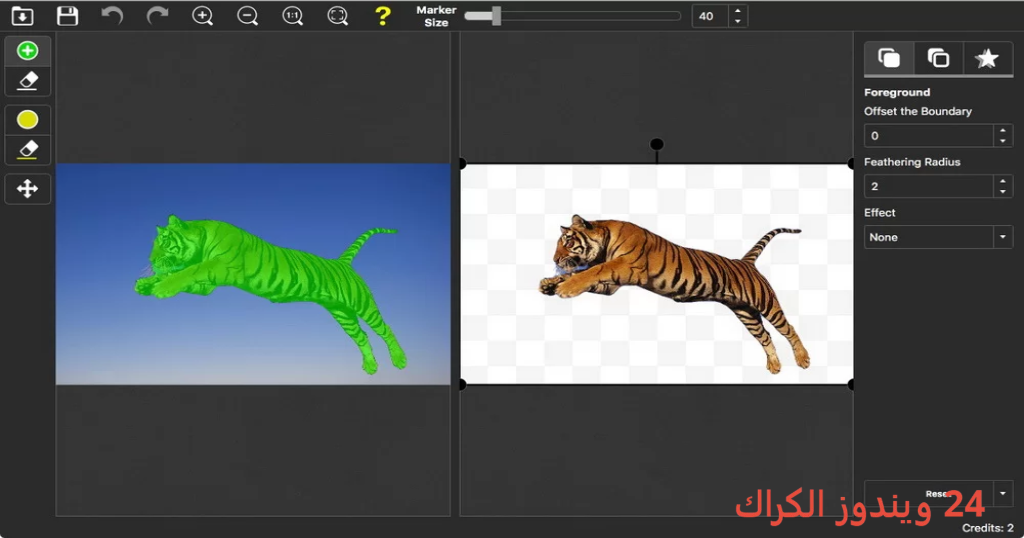
Task: Save the result with floppy disk icon
Action: [x=67, y=16]
